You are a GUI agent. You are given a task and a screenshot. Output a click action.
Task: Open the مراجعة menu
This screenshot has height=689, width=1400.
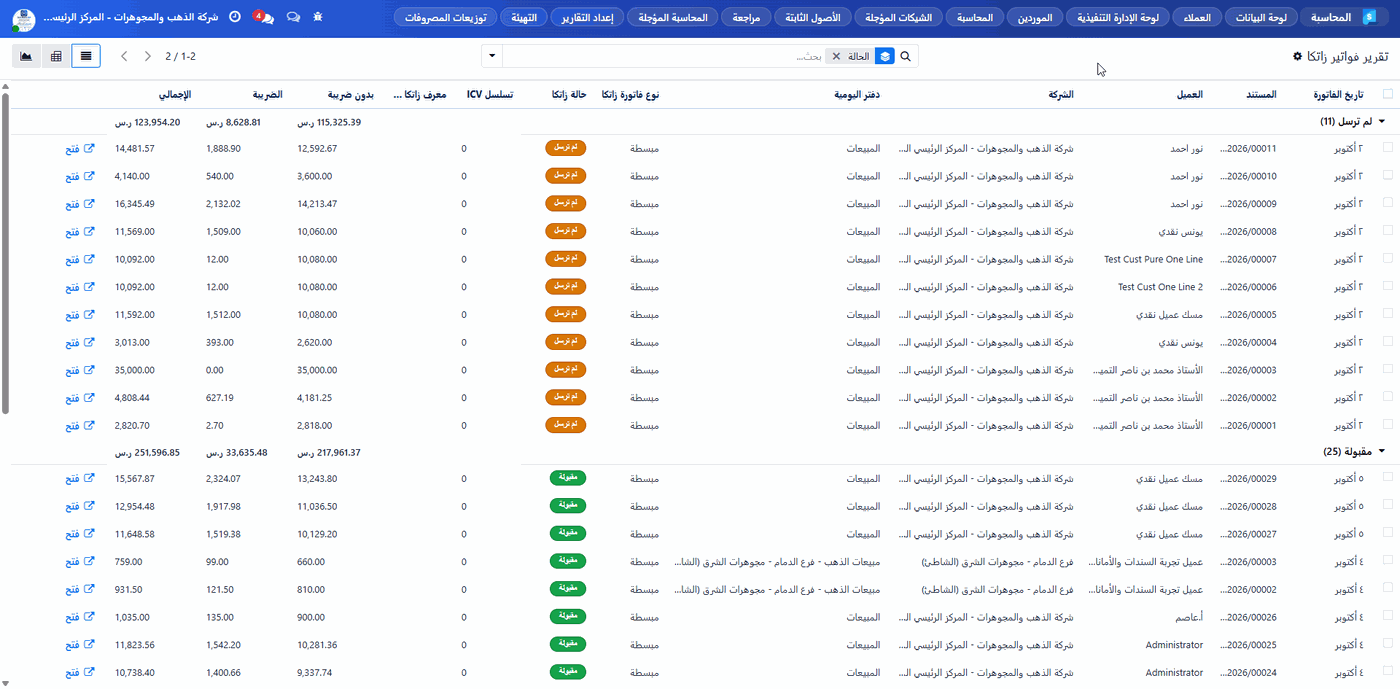pos(745,18)
